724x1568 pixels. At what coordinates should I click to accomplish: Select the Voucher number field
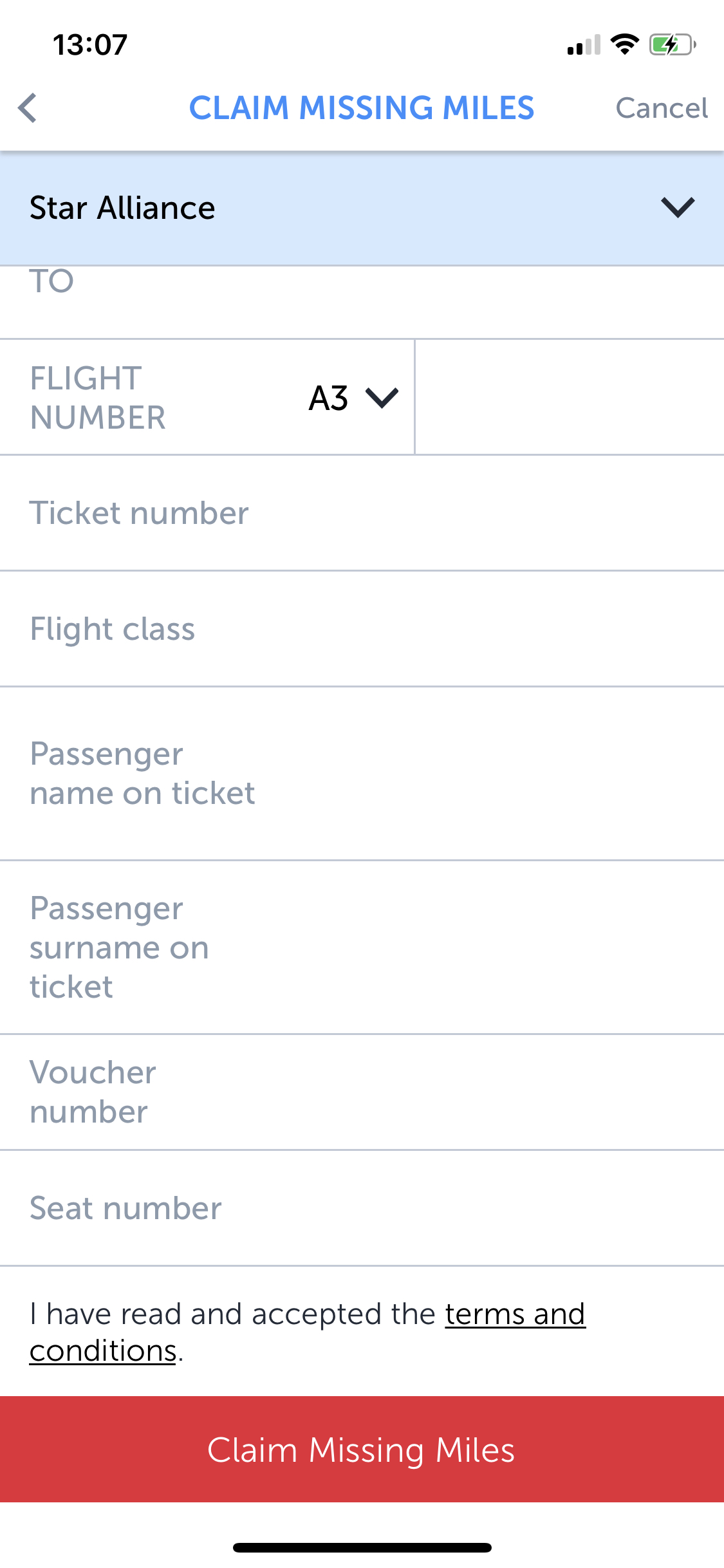point(362,1092)
